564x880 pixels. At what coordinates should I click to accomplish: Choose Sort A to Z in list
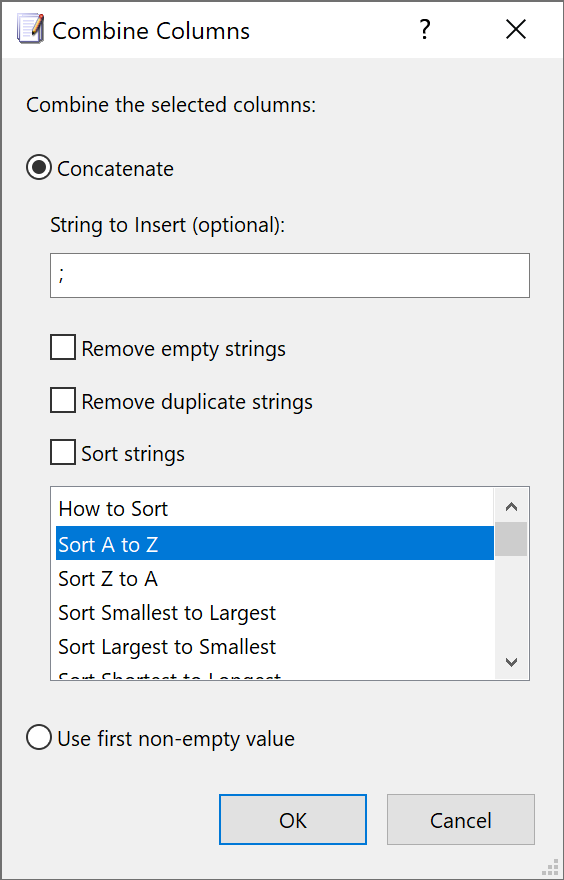click(274, 543)
